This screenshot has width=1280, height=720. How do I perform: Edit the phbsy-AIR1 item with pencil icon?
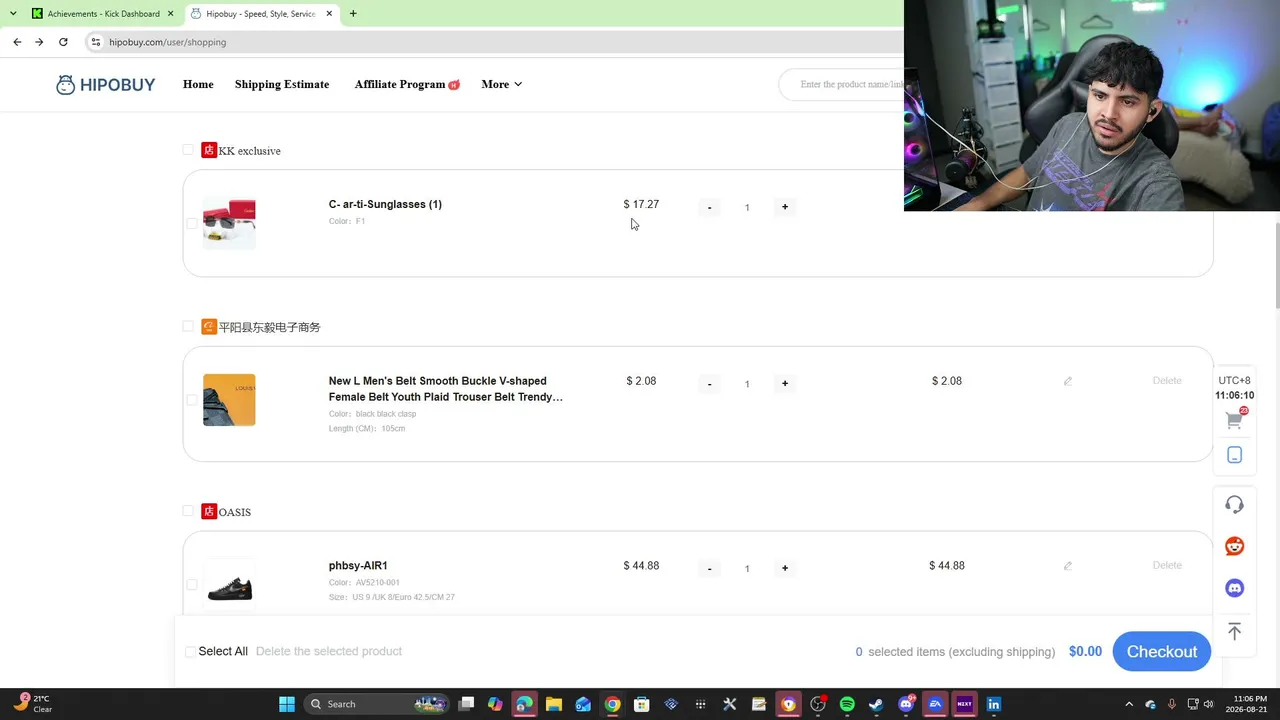pos(1068,566)
